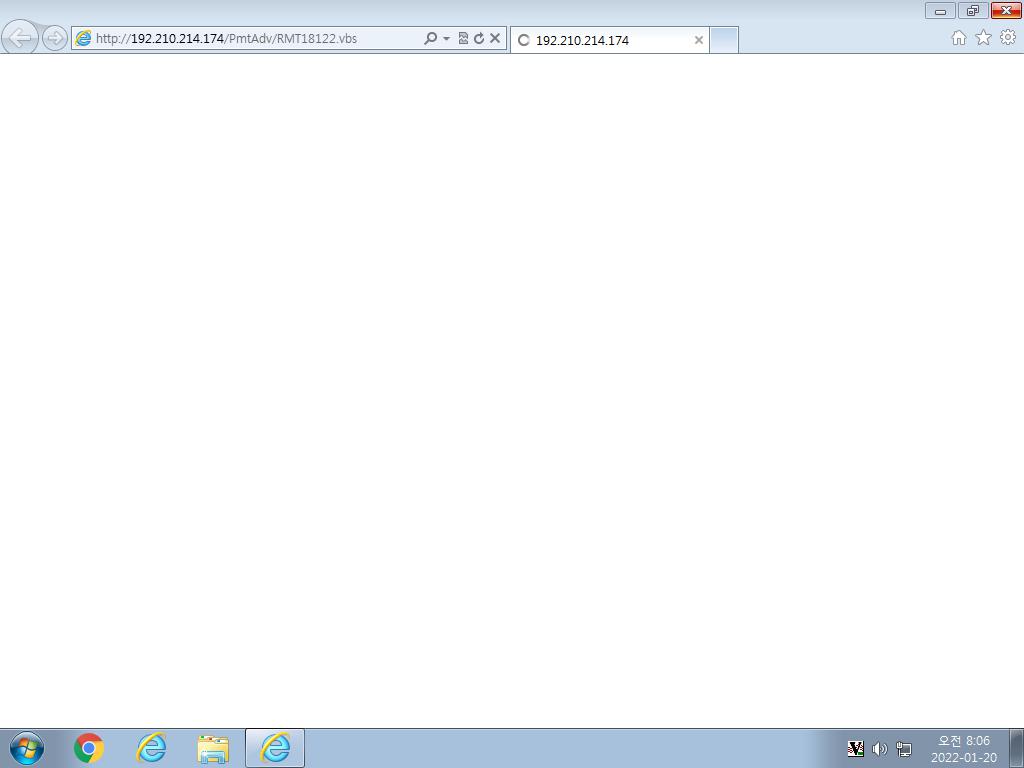
Task: Restore down the Internet Explorer window
Action: (973, 10)
